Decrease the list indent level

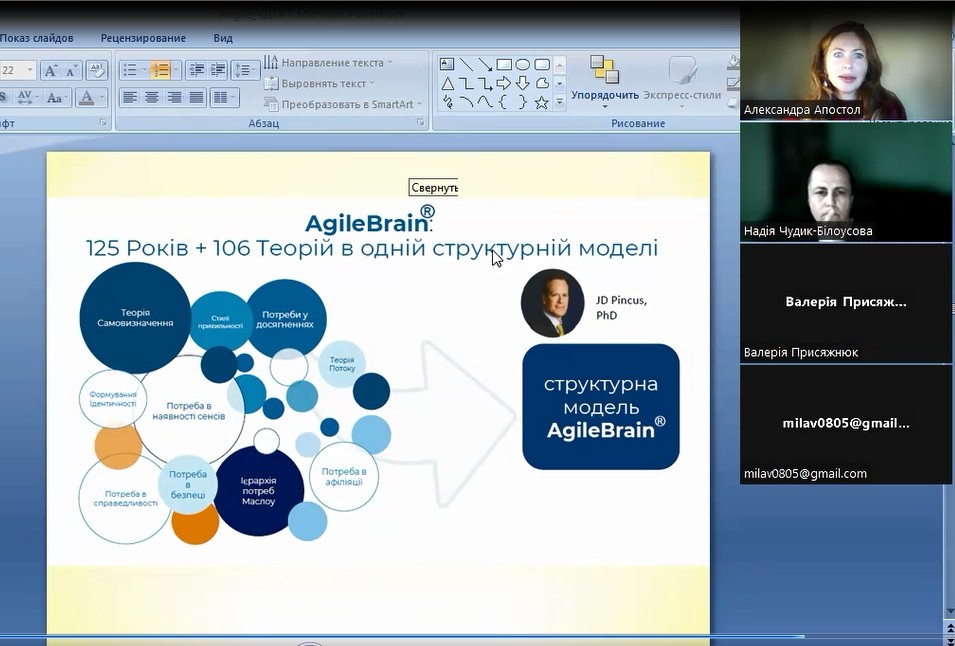[x=196, y=71]
